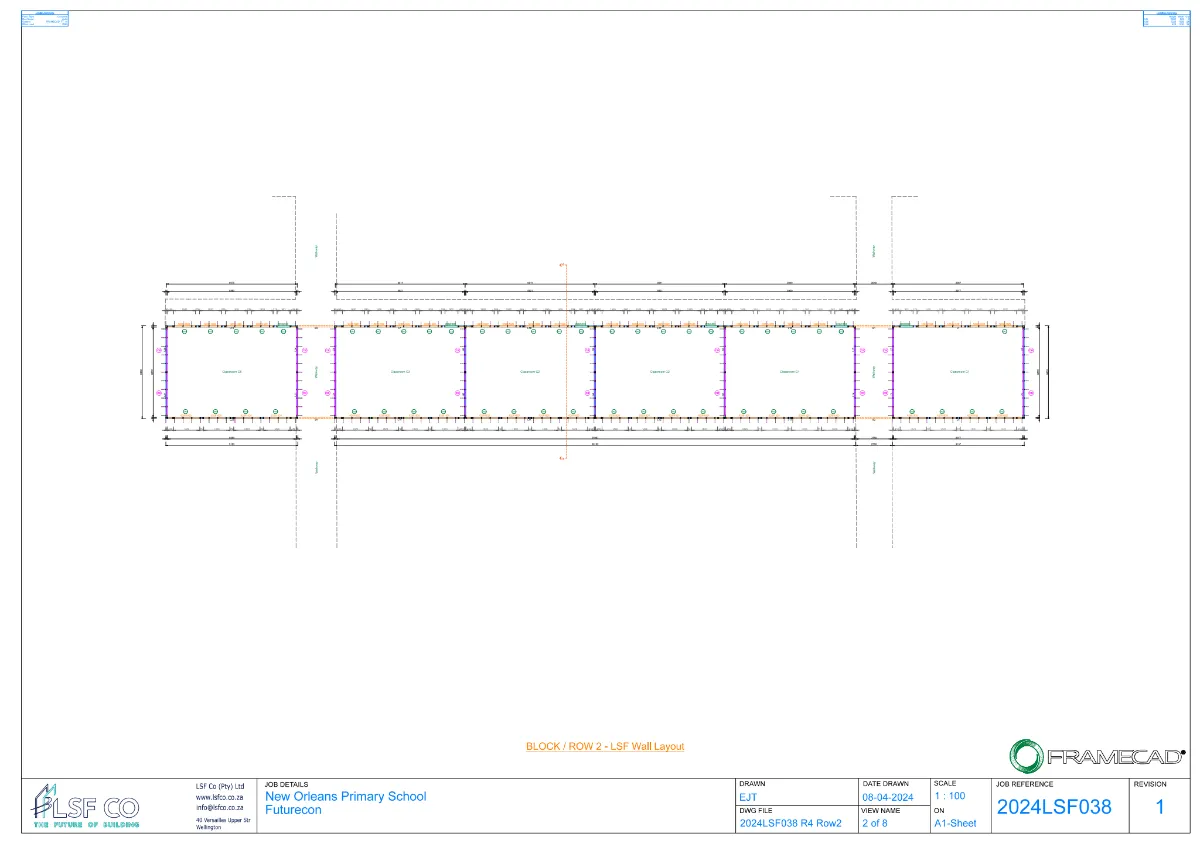
Task: Click the EJT drawn-by value
Action: 748,797
